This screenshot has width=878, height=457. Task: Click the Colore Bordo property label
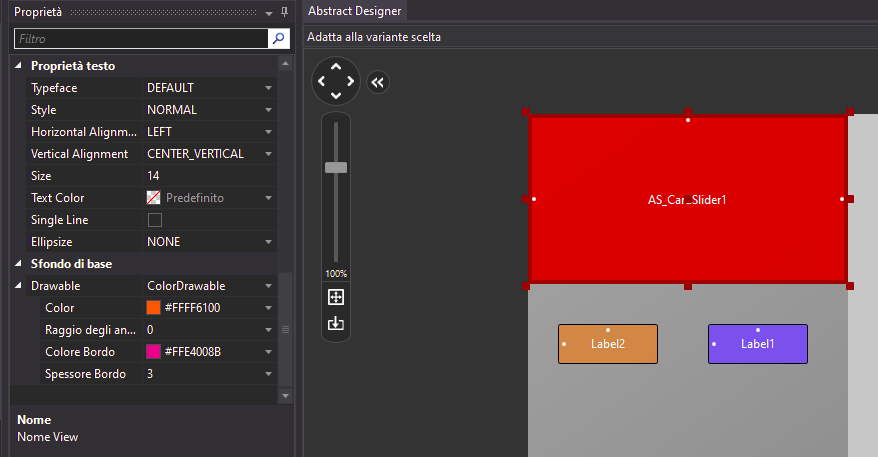(80, 352)
